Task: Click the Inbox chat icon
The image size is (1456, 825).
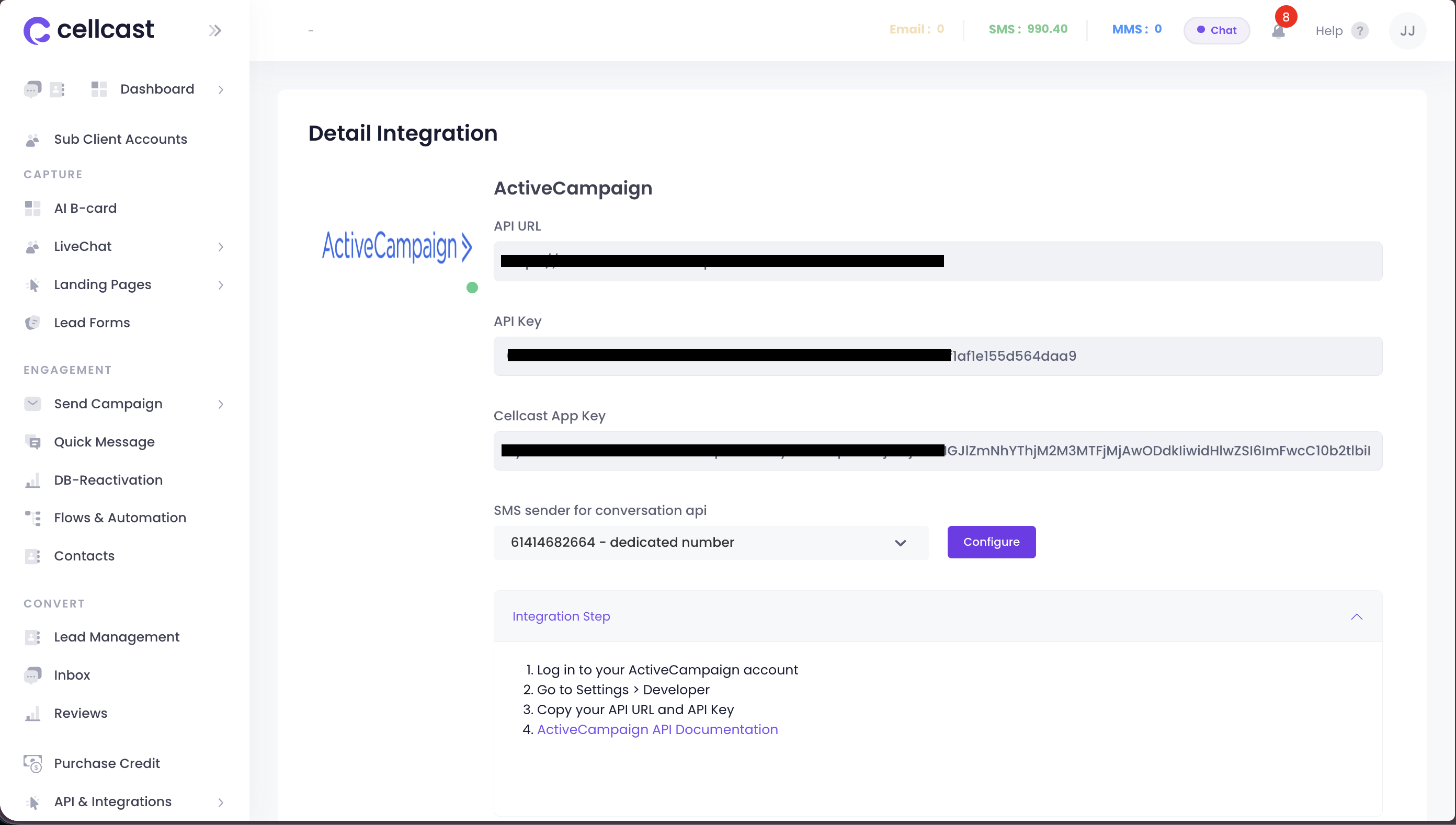Action: pyautogui.click(x=32, y=675)
